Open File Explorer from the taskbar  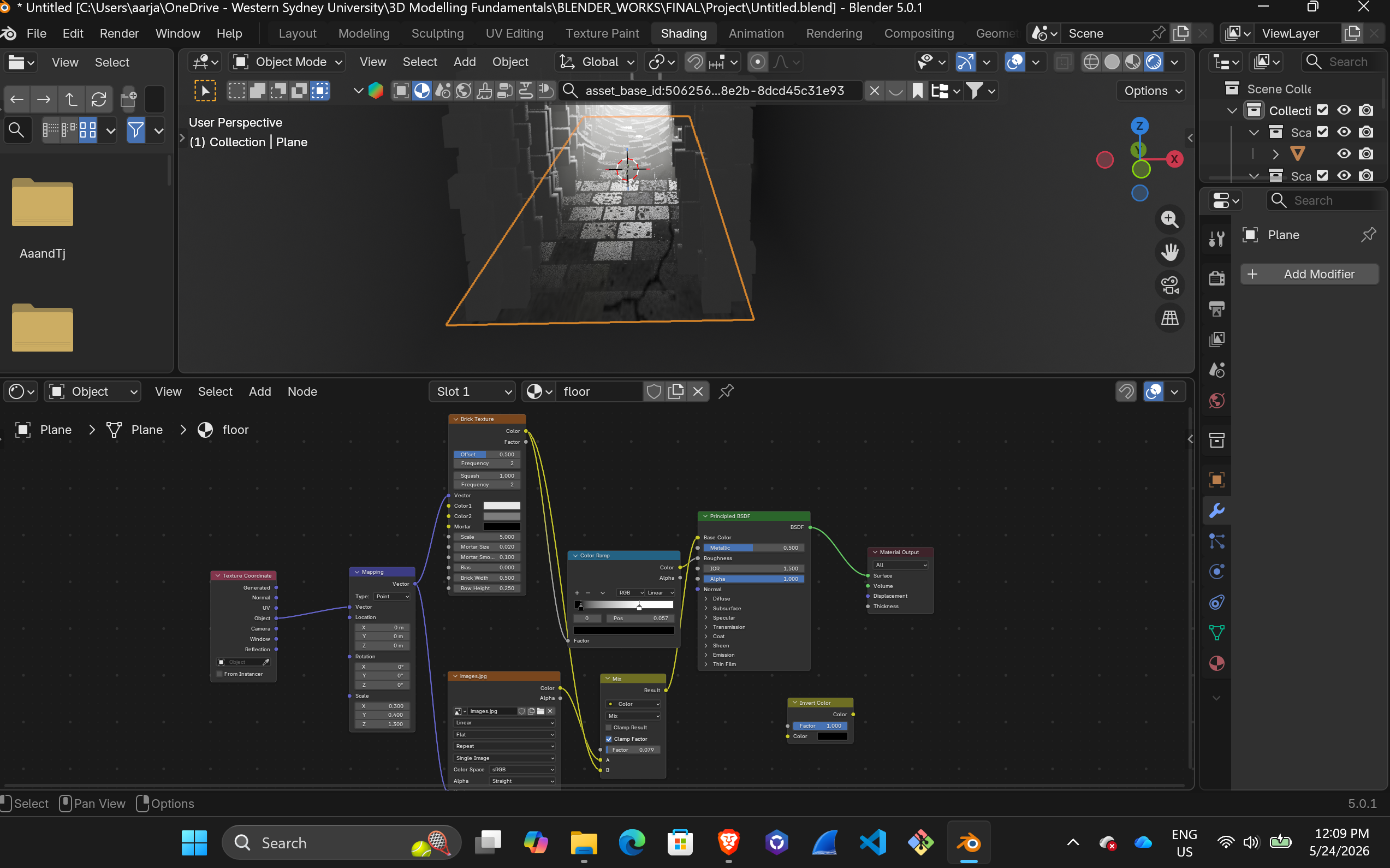click(x=584, y=843)
